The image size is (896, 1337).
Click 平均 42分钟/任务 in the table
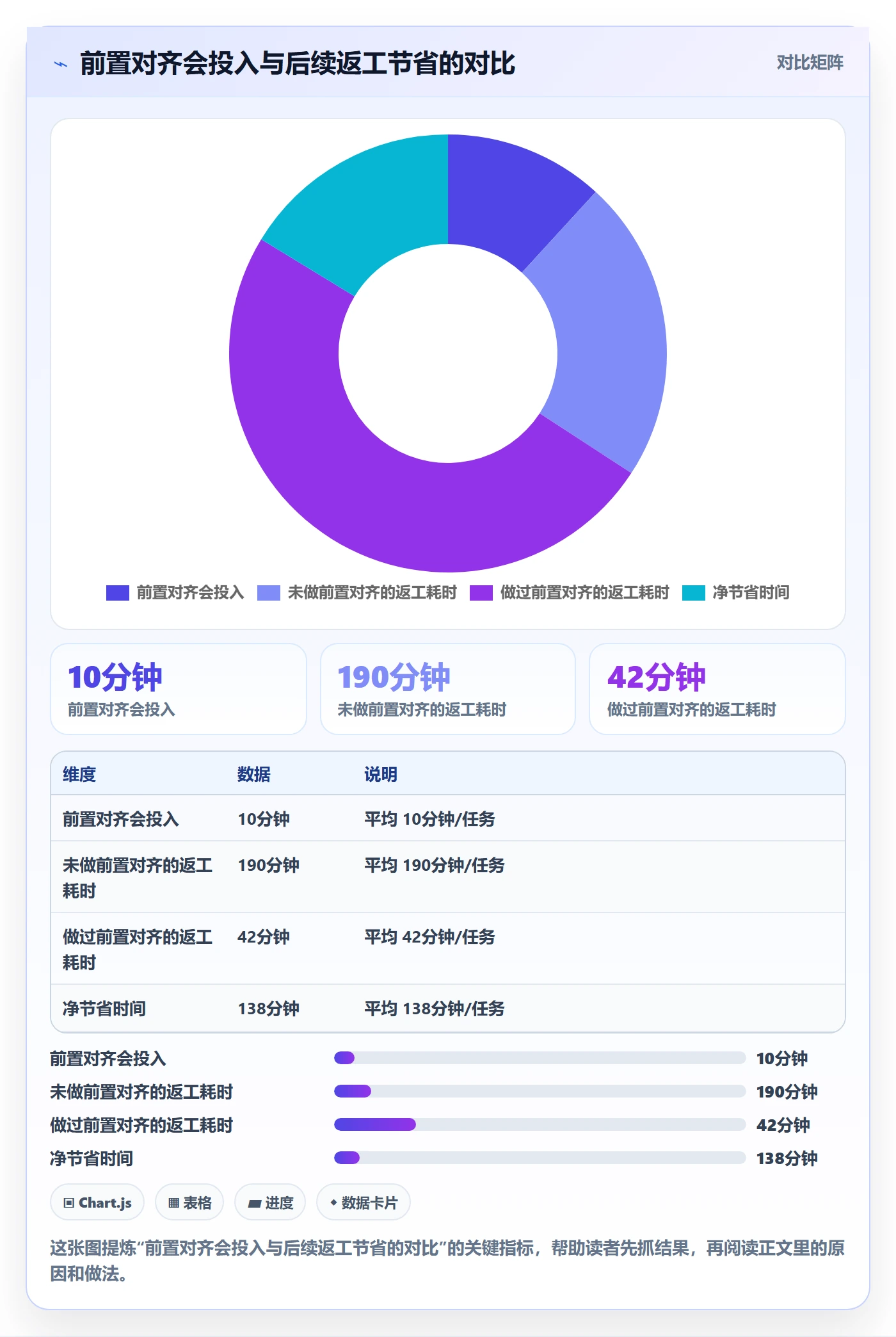[429, 937]
